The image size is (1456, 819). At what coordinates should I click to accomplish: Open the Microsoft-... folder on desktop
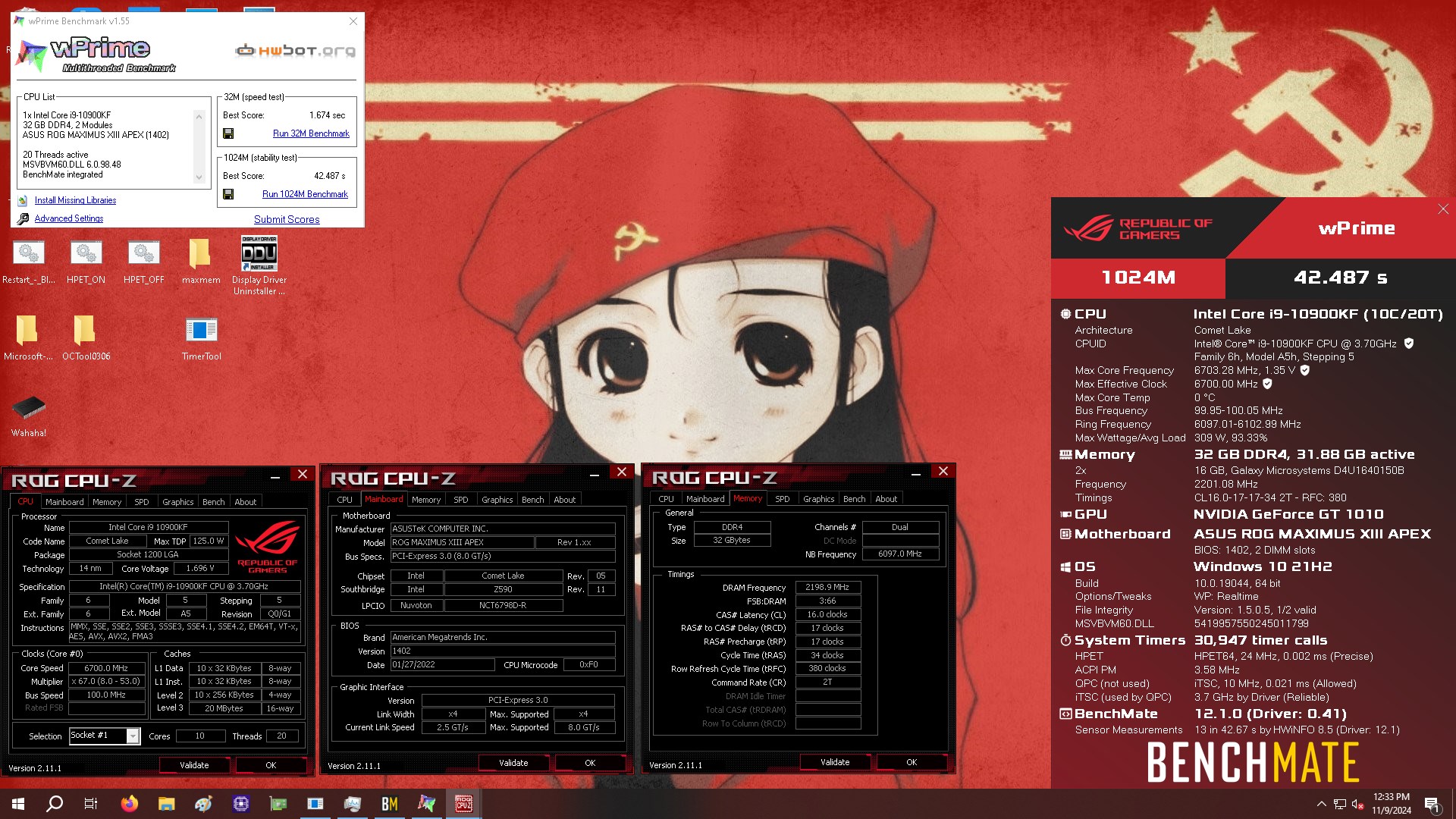[28, 338]
